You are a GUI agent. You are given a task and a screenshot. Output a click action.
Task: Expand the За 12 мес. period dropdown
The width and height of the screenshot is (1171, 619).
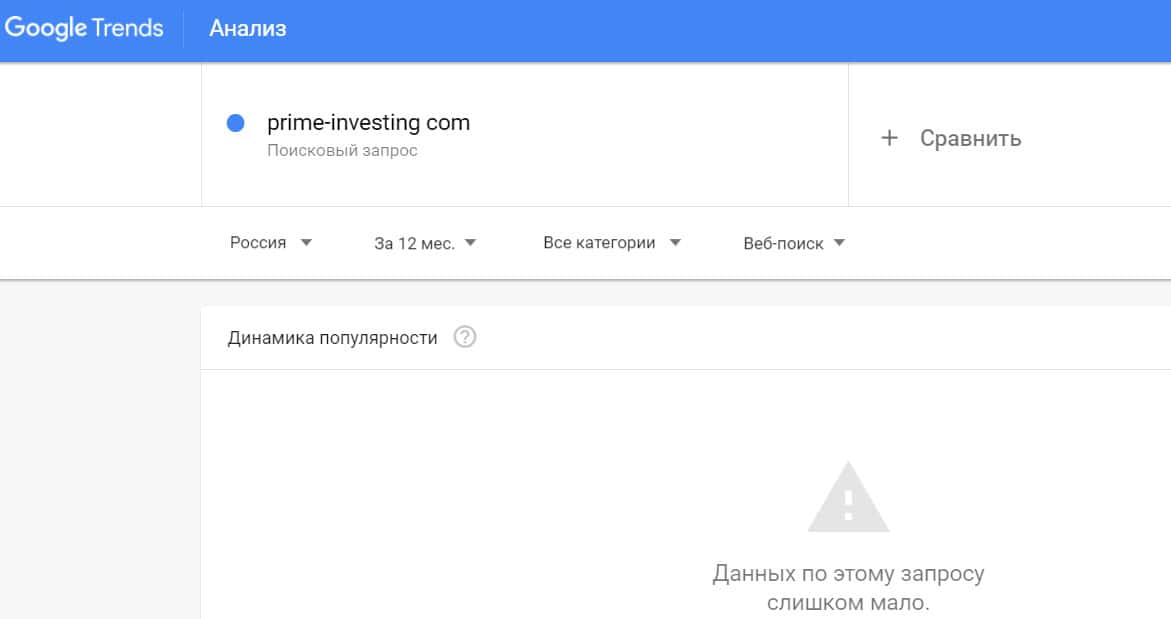click(x=414, y=243)
